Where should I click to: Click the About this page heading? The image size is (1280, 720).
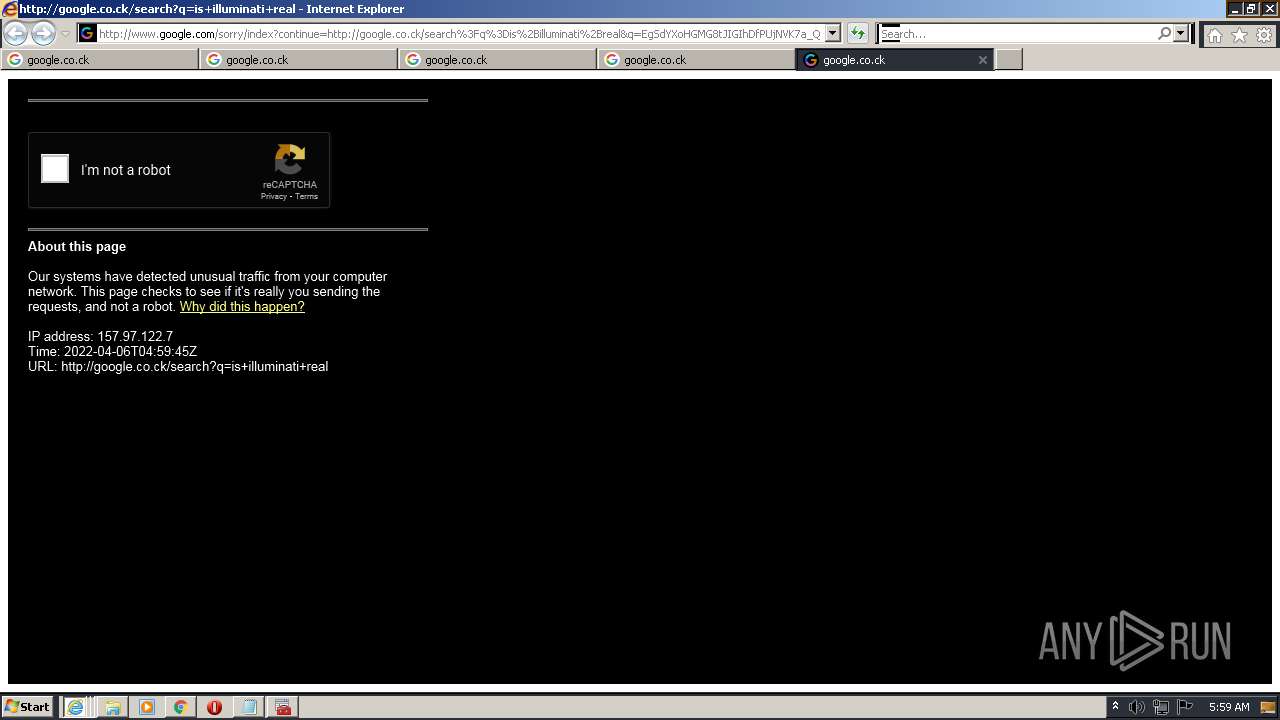[x=77, y=247]
